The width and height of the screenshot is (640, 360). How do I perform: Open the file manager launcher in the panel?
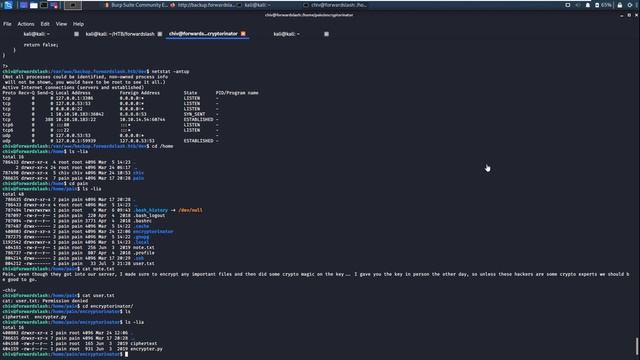[34, 5]
